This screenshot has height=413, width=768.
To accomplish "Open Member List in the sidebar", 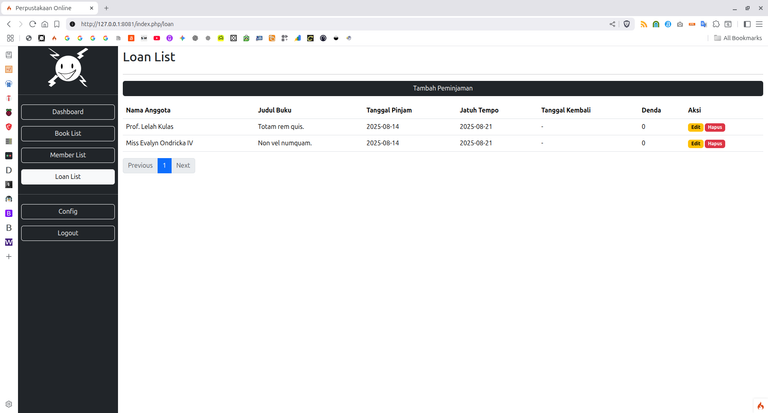I will click(x=68, y=155).
